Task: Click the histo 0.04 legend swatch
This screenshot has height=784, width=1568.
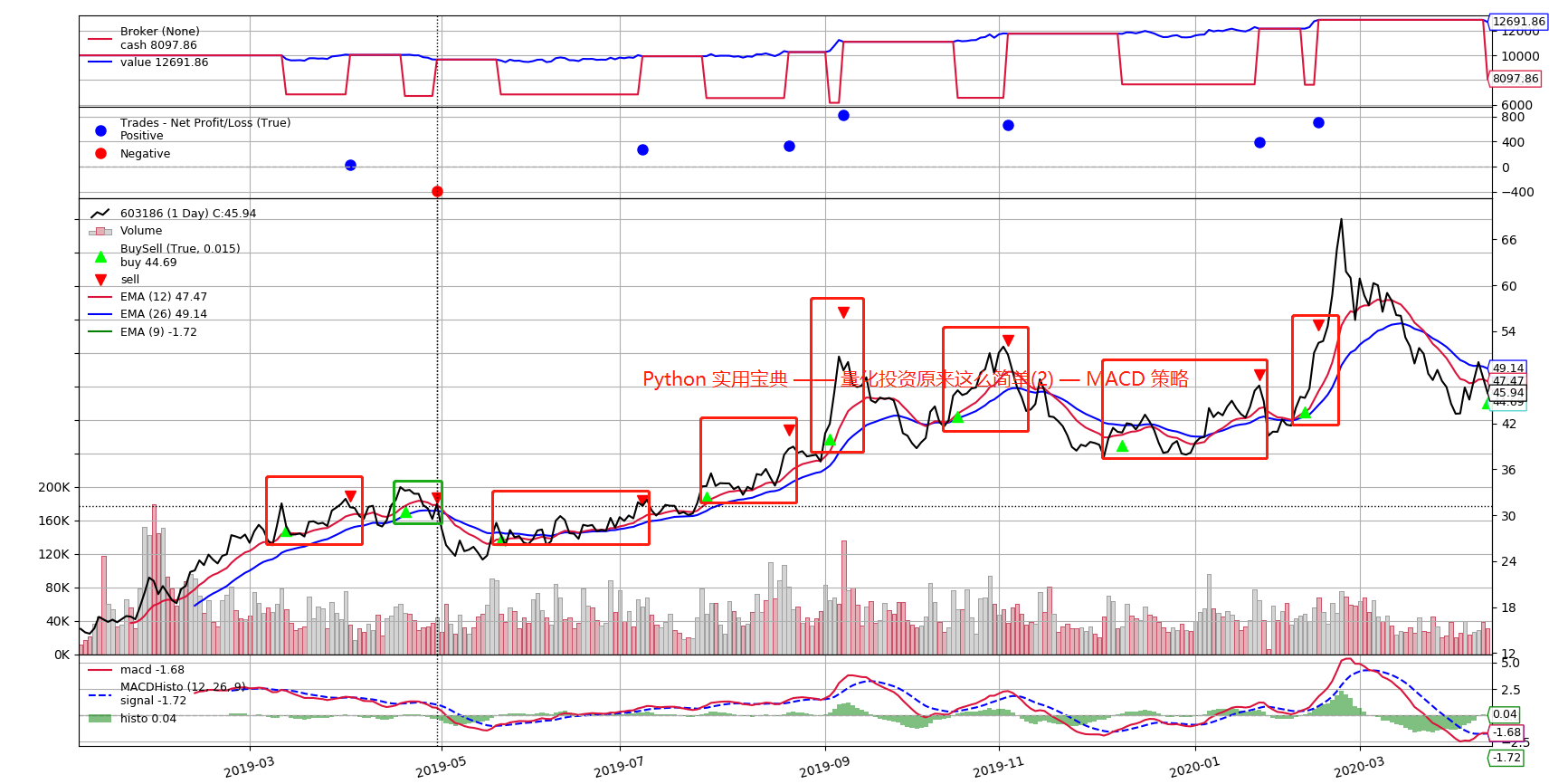Action: [100, 719]
